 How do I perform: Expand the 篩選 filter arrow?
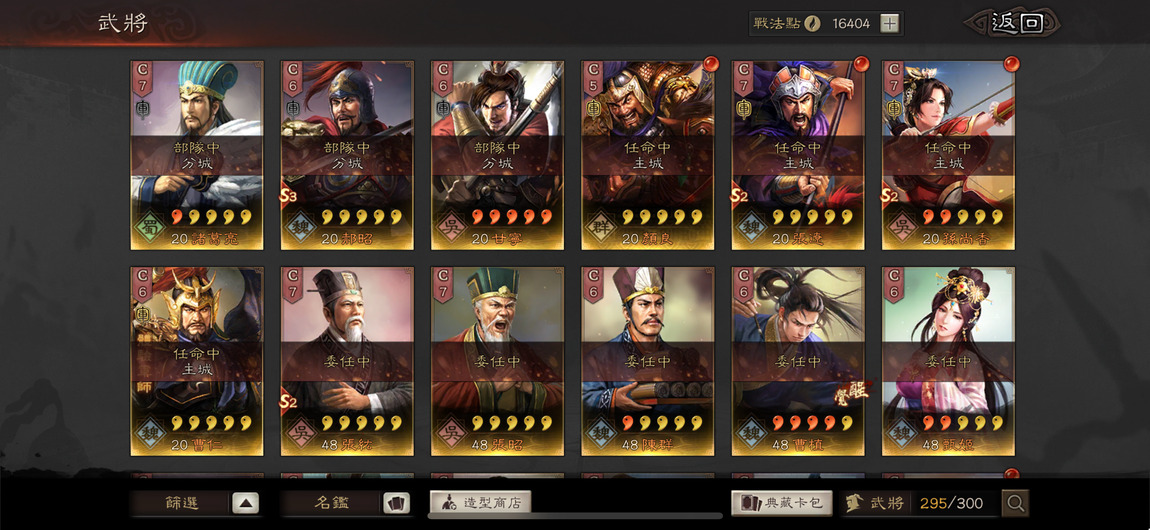coord(246,503)
